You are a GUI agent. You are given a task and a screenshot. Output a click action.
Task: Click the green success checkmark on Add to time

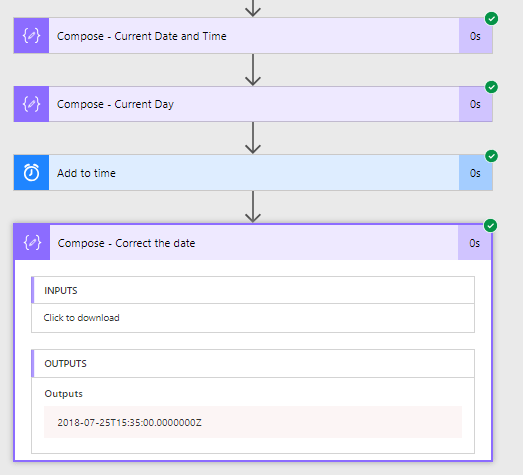(491, 156)
